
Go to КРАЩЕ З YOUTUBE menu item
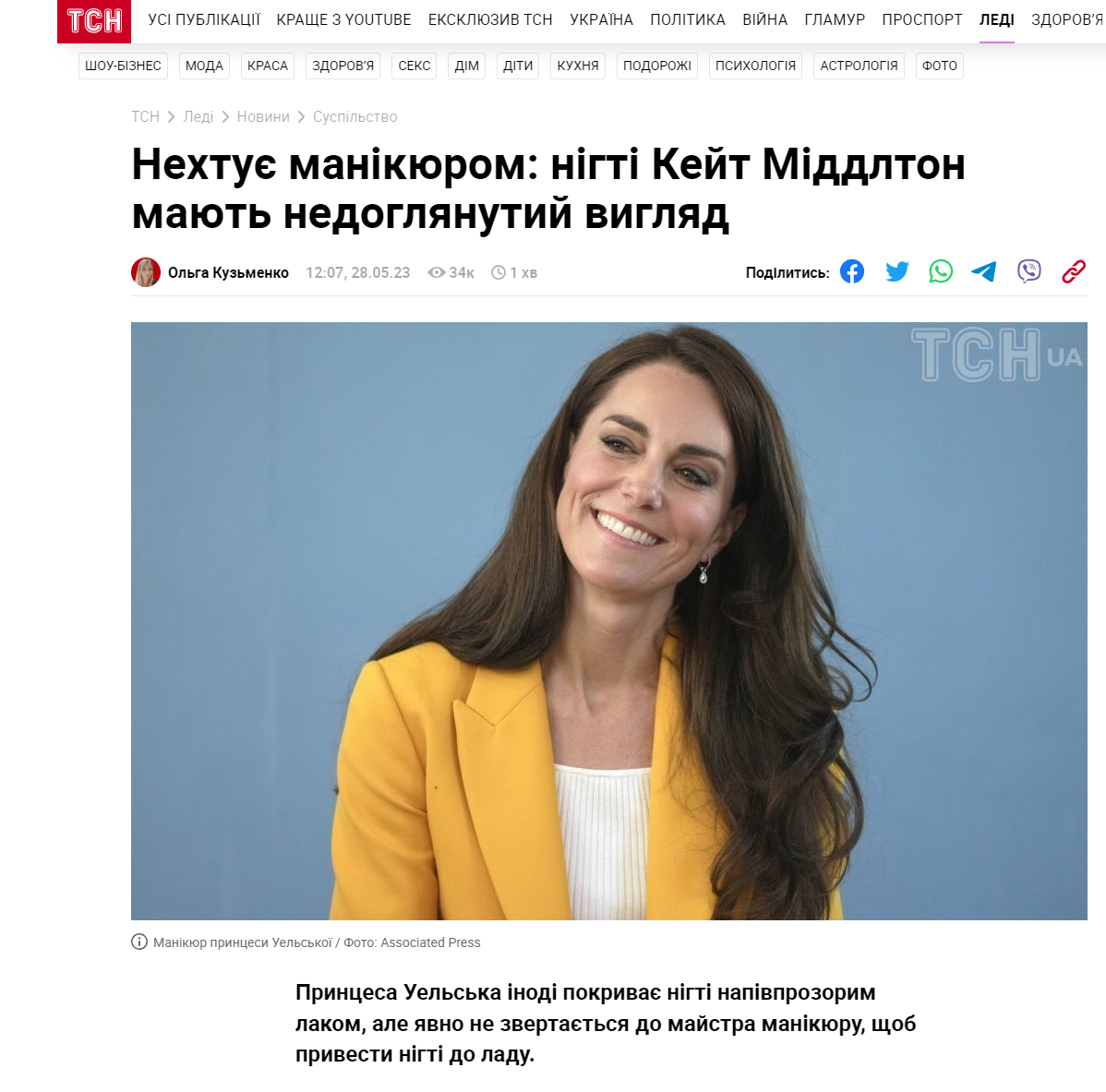(343, 19)
